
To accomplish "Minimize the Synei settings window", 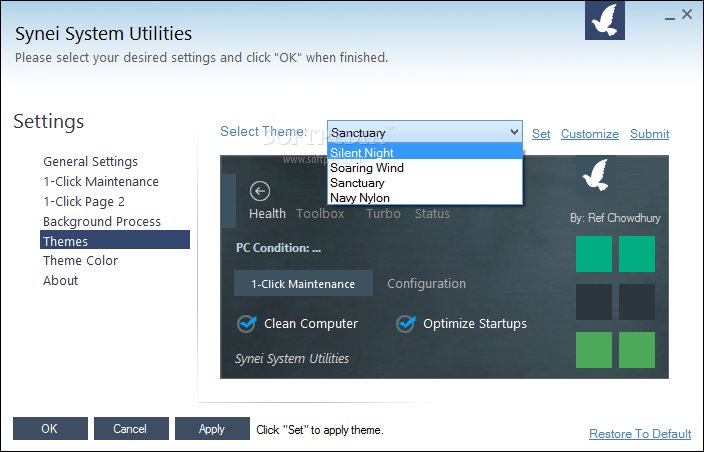I will click(x=670, y=18).
